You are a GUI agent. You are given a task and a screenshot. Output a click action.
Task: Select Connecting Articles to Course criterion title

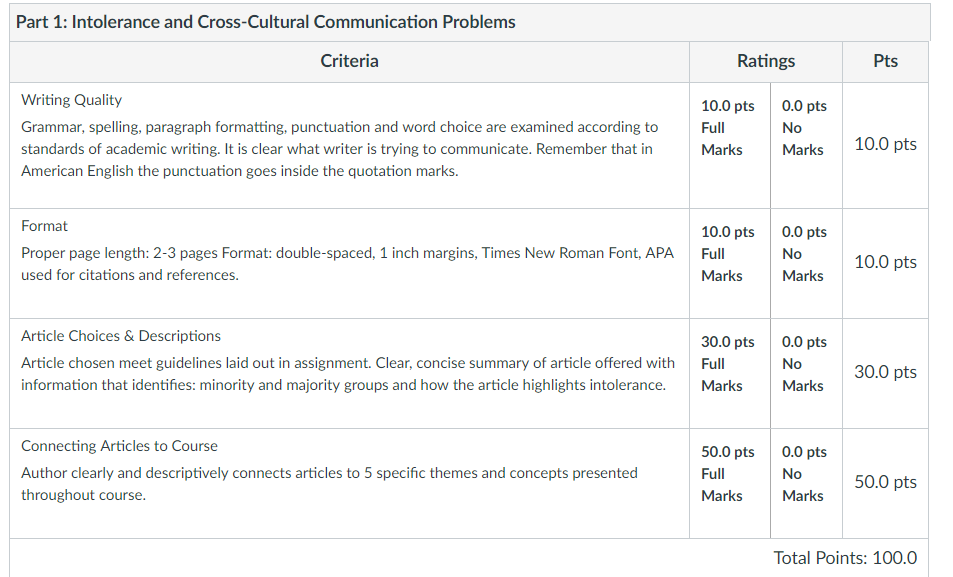(x=119, y=446)
